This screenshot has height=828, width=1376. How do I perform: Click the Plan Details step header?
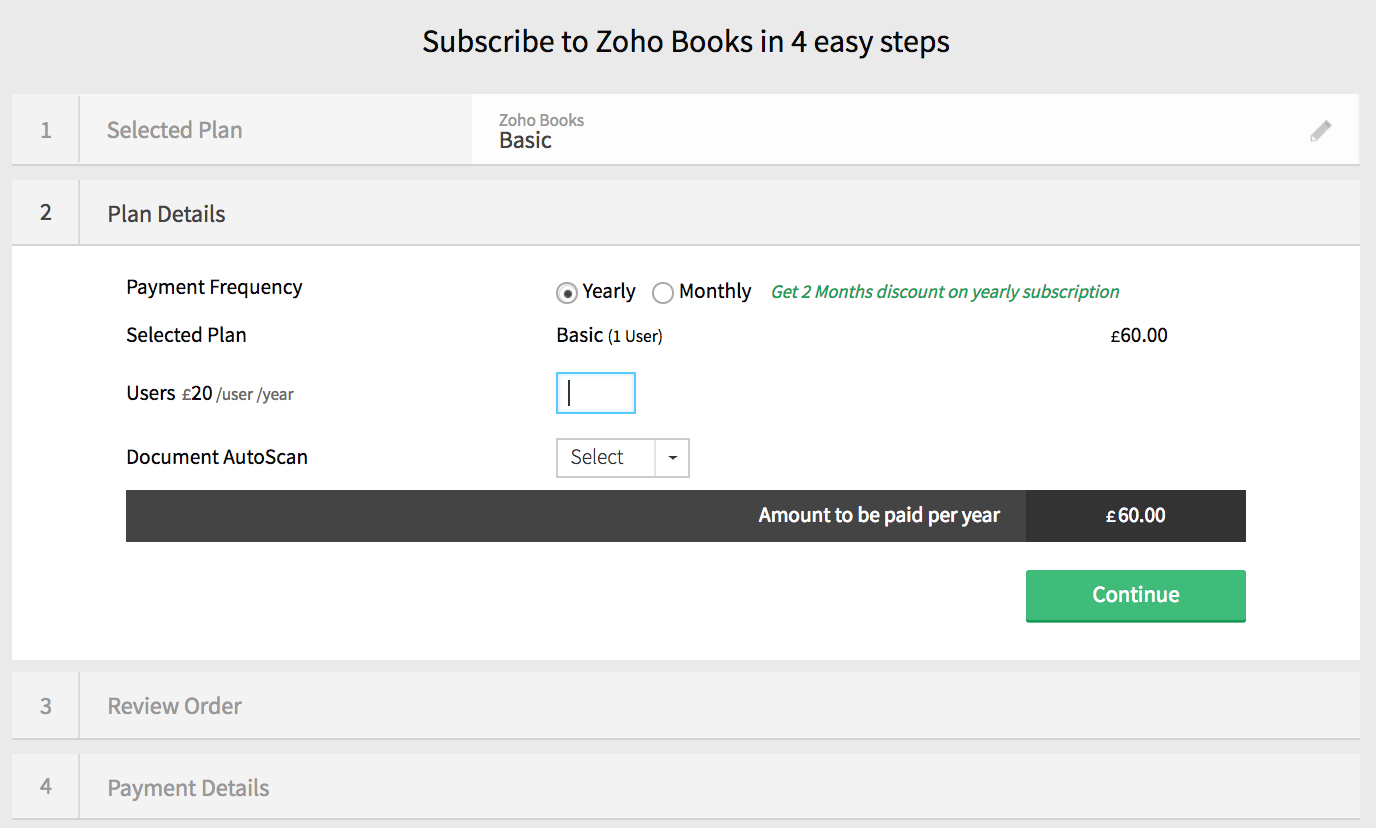pyautogui.click(x=166, y=214)
